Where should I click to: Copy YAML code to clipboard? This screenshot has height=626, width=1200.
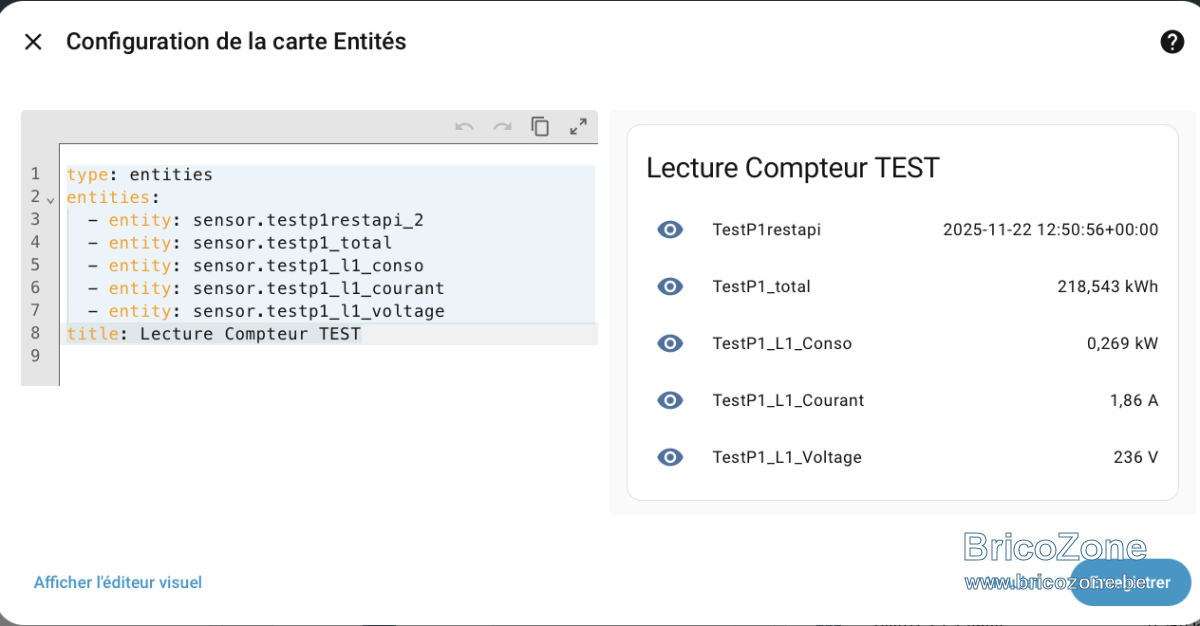point(540,127)
